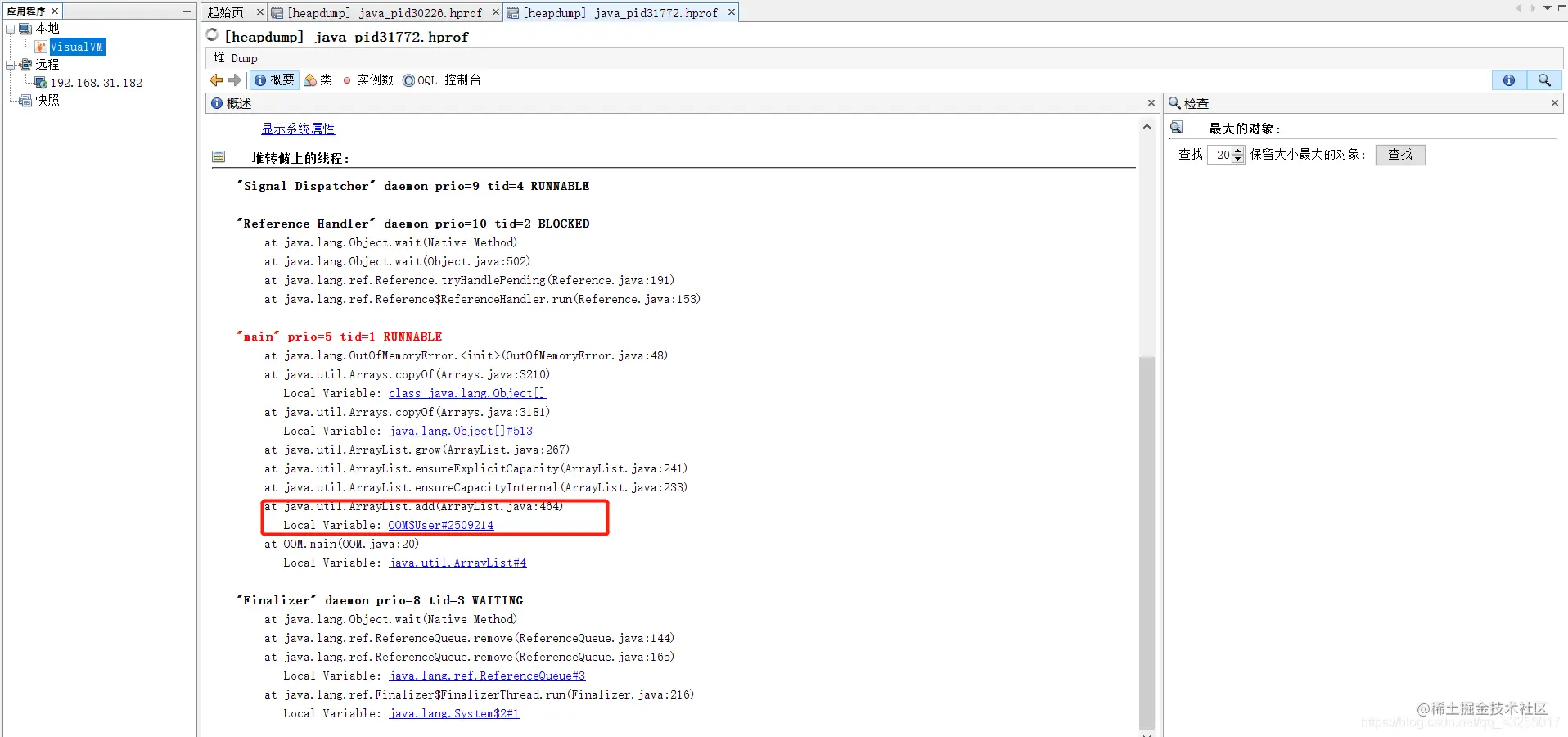This screenshot has height=737, width=1568.
Task: Select the VisualVM tree item
Action: (x=77, y=47)
